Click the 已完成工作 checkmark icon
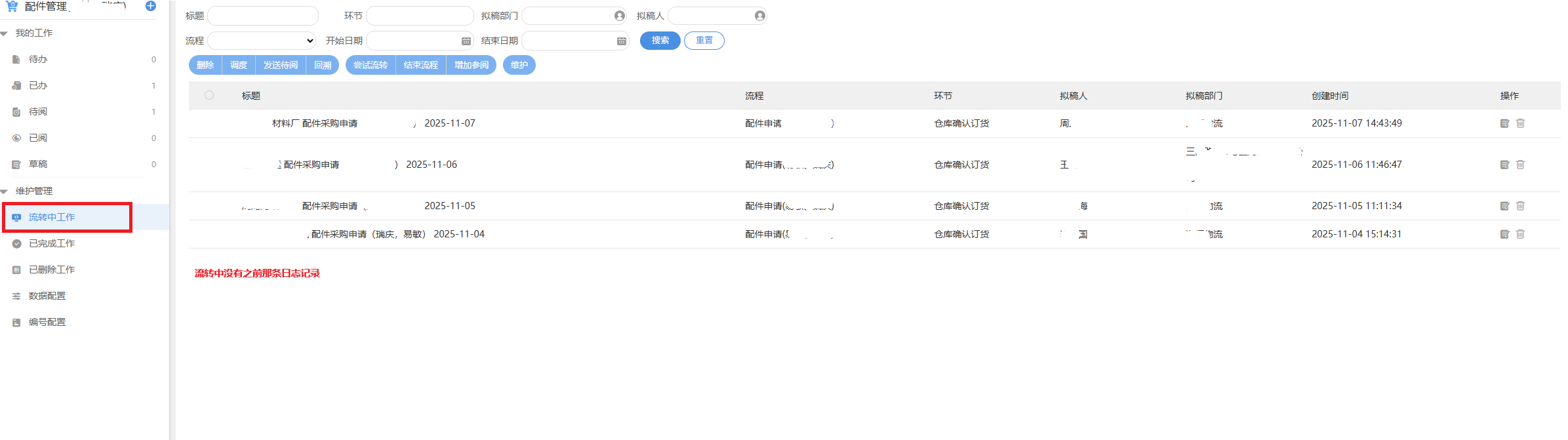Screen dimensions: 1568x440 [16, 243]
